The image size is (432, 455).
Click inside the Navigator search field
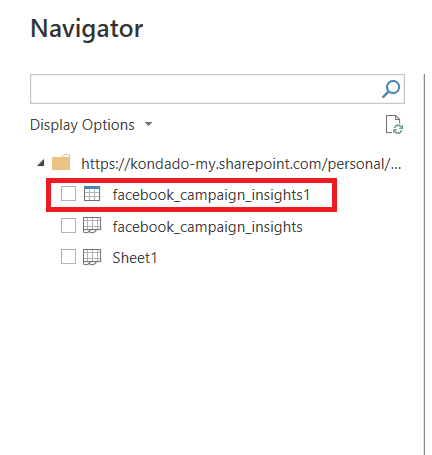coord(217,89)
